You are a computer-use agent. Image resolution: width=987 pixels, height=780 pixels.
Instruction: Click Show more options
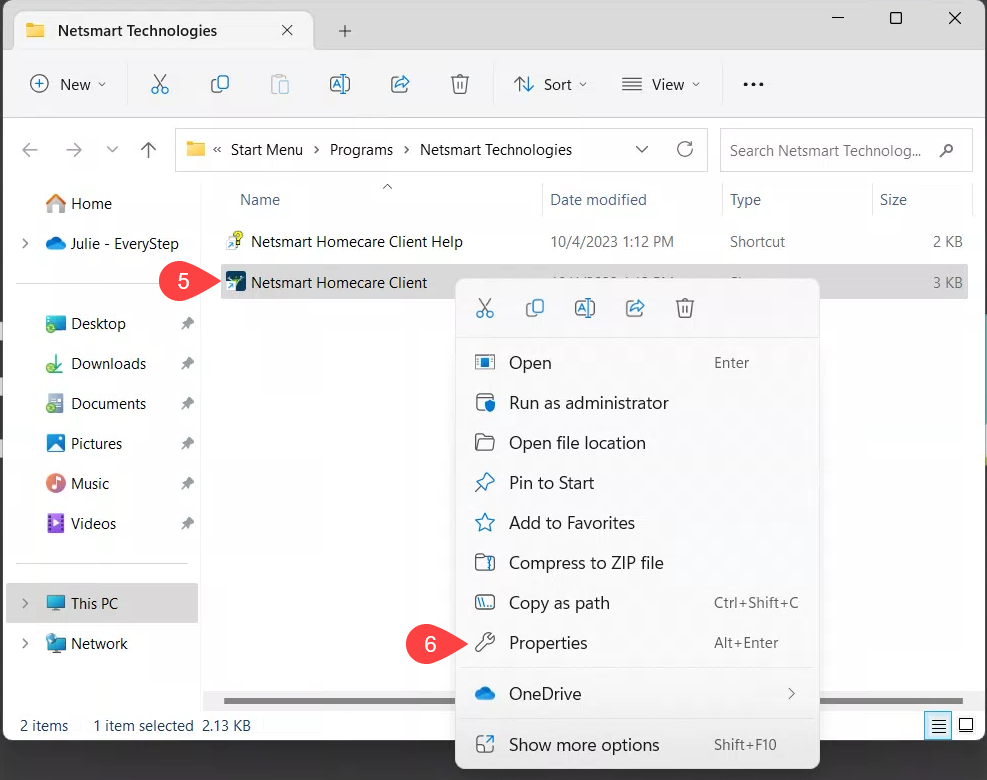(x=584, y=745)
